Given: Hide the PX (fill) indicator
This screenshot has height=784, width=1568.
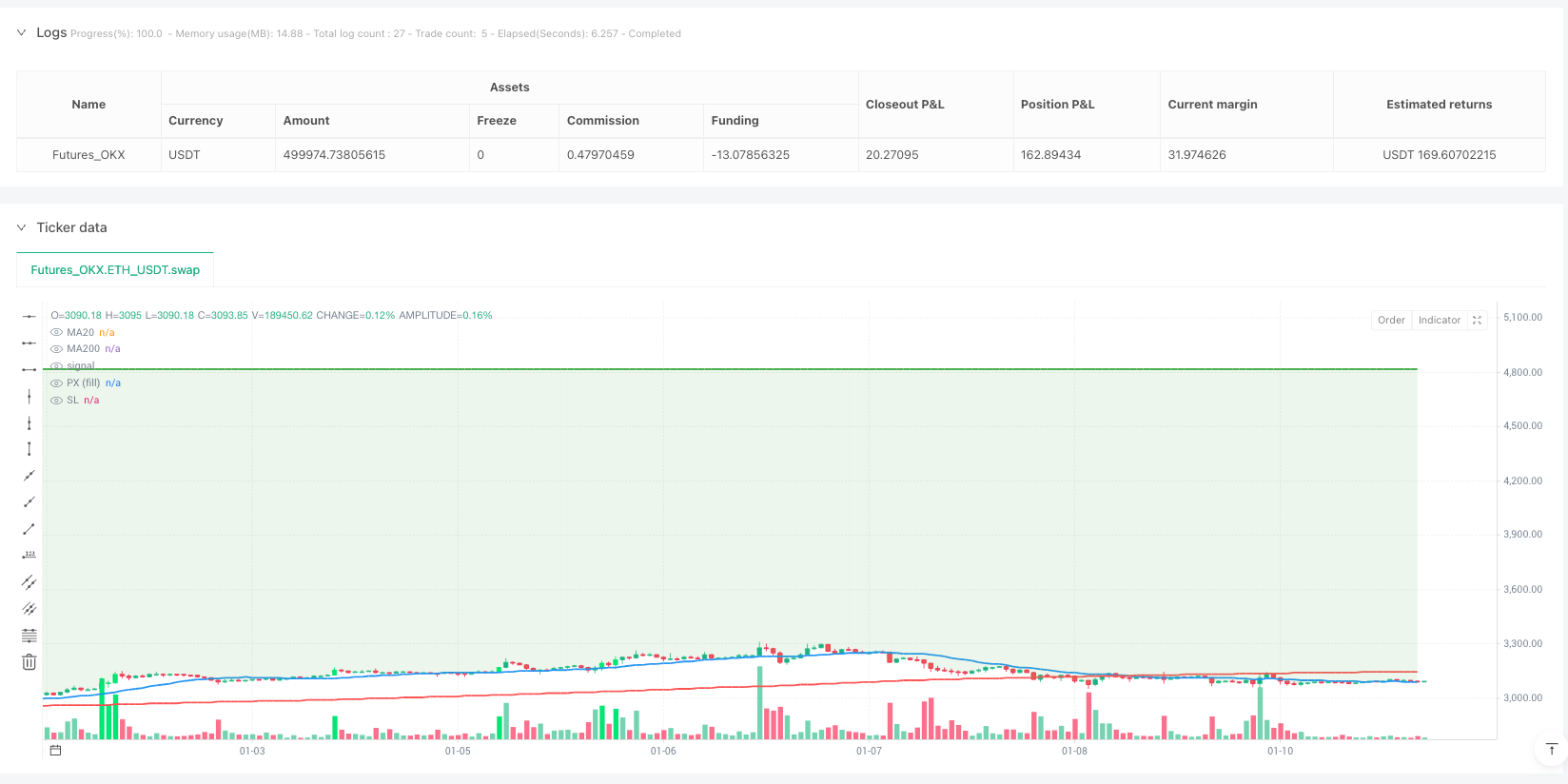Looking at the screenshot, I should pyautogui.click(x=57, y=383).
